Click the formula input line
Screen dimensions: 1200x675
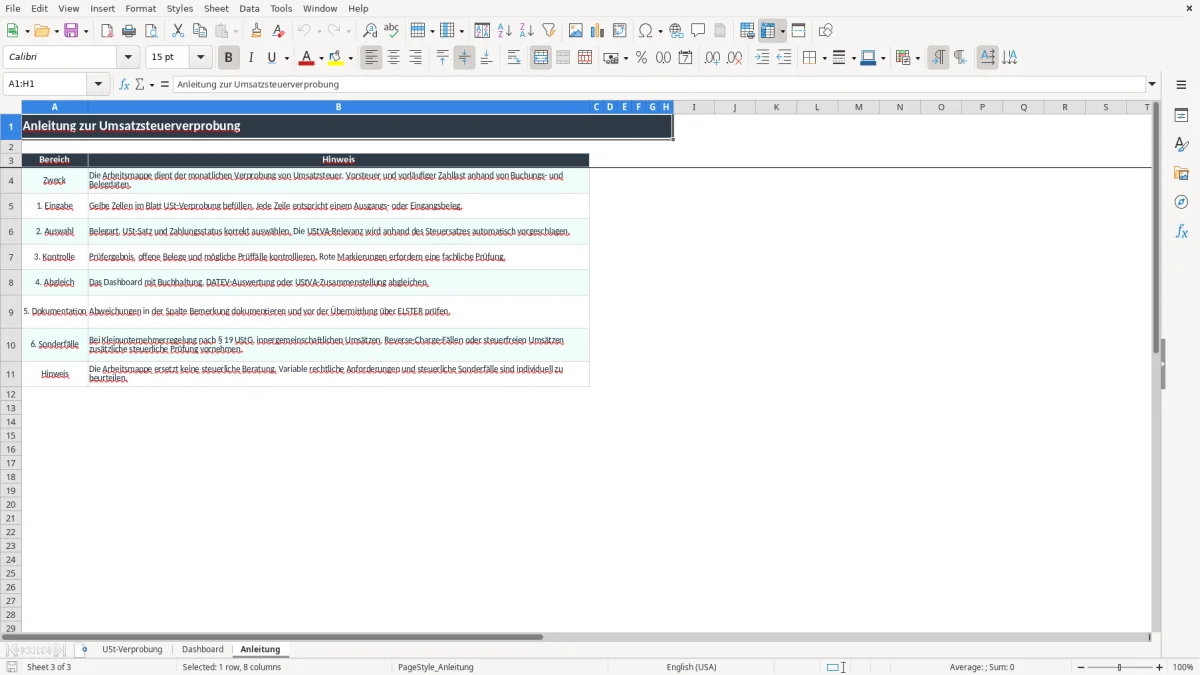coord(659,84)
